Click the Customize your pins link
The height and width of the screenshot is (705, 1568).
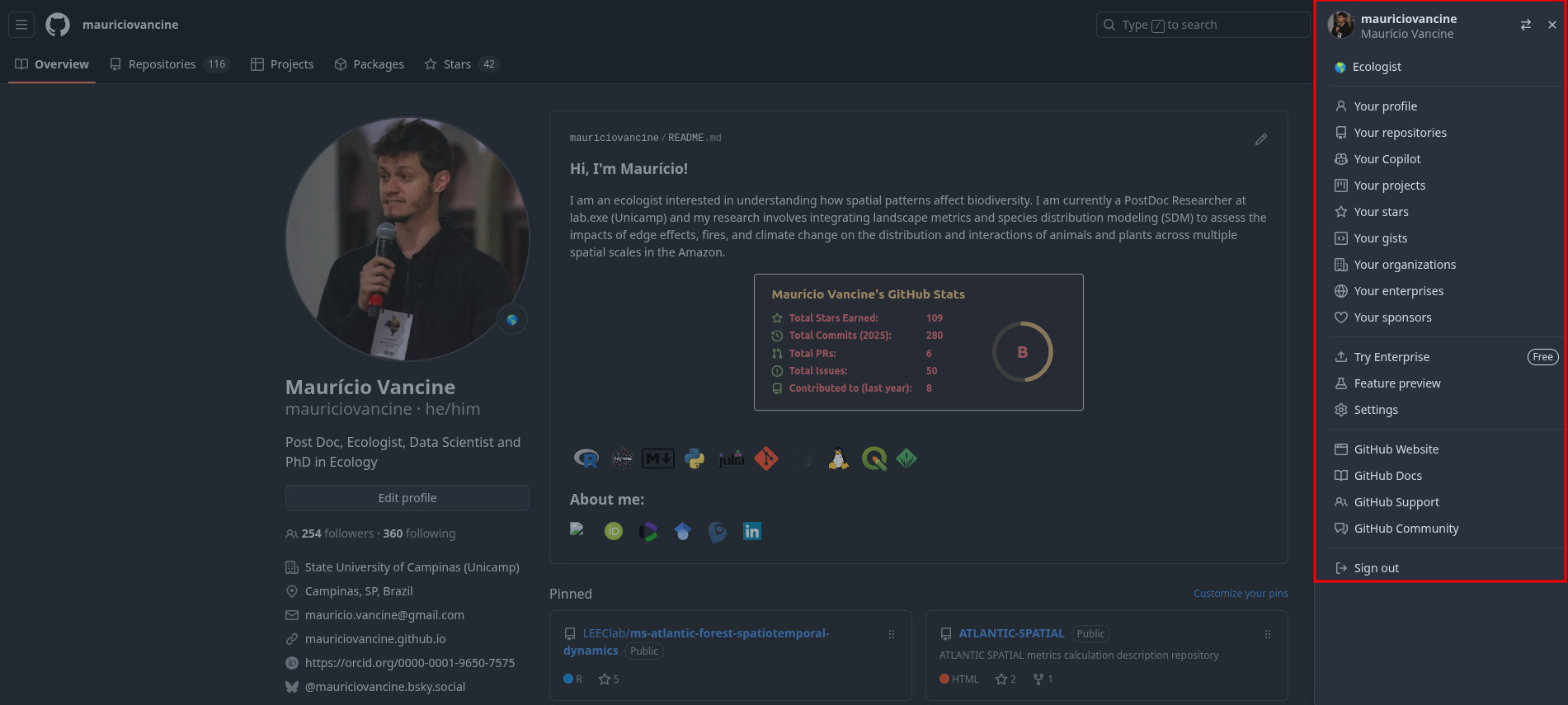pos(1240,594)
